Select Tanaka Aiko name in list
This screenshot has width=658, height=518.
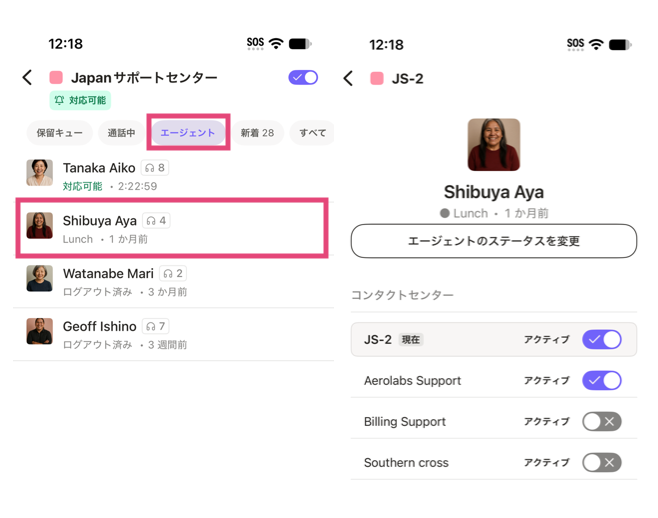coord(99,168)
